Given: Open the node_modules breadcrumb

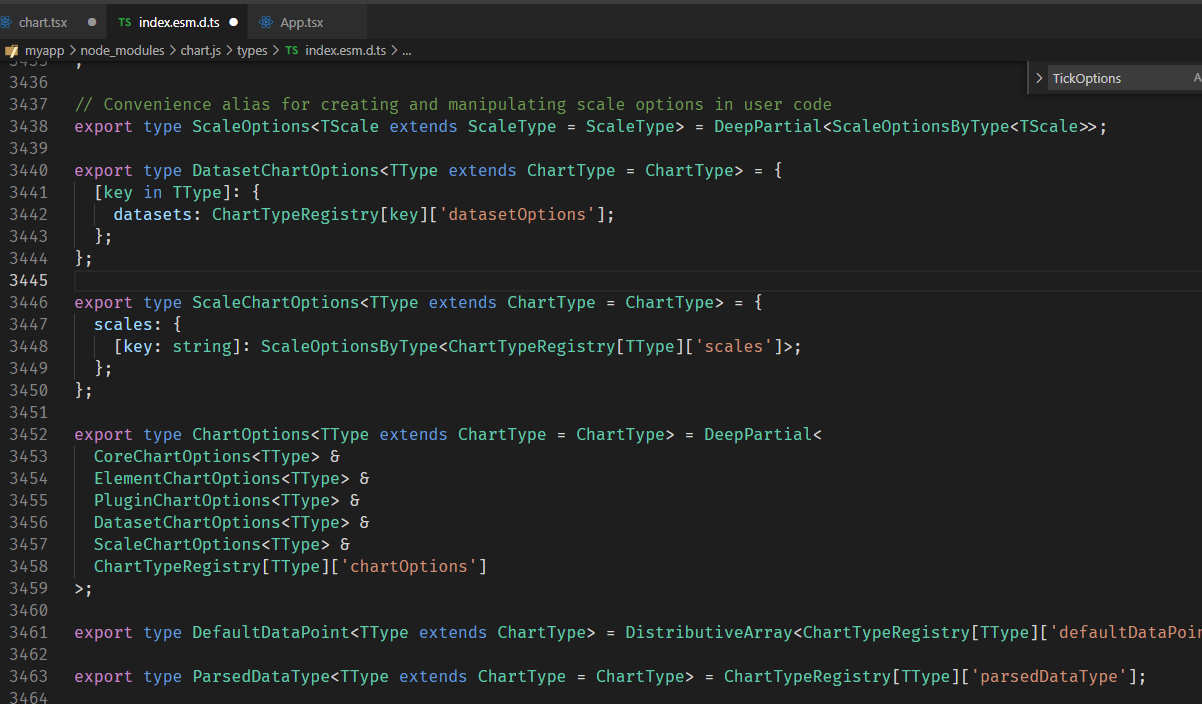Looking at the screenshot, I should (x=122, y=50).
